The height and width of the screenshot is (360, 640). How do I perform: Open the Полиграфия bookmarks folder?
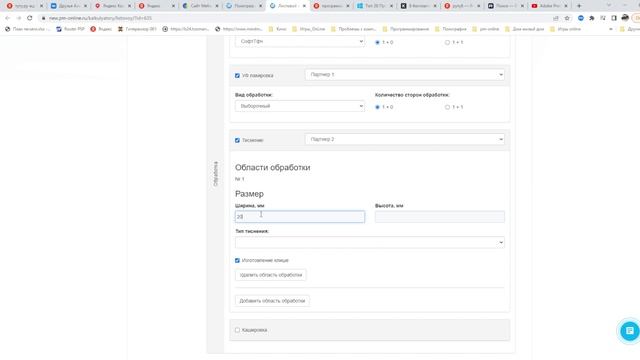(451, 29)
